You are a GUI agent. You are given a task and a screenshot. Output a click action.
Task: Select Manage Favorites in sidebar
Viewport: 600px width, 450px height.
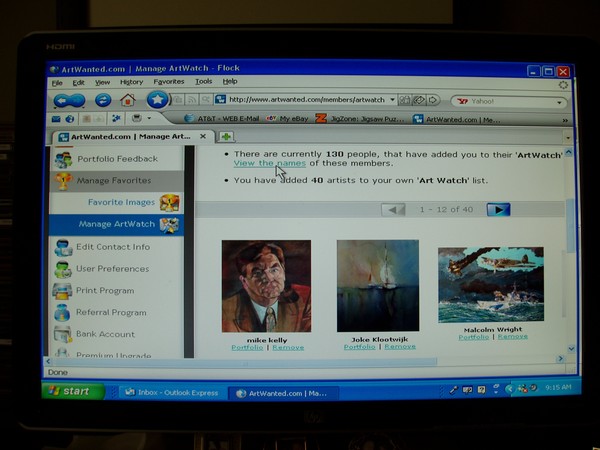117,181
